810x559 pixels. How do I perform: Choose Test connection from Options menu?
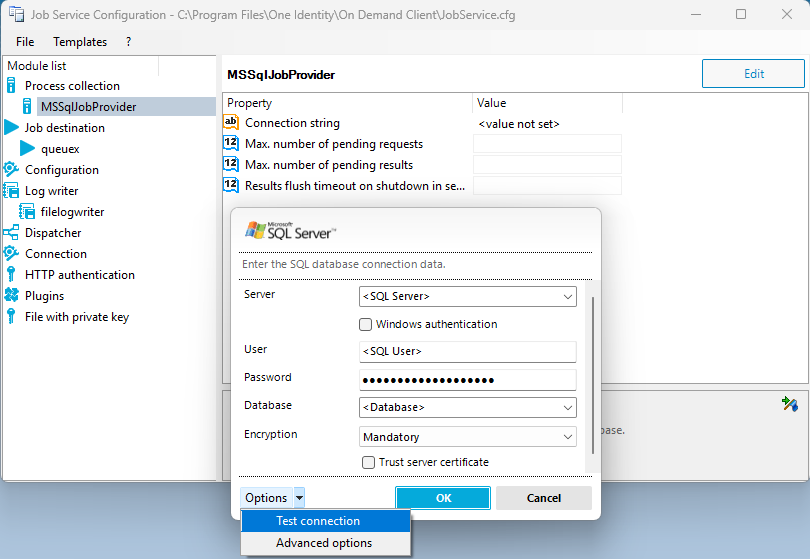326,521
